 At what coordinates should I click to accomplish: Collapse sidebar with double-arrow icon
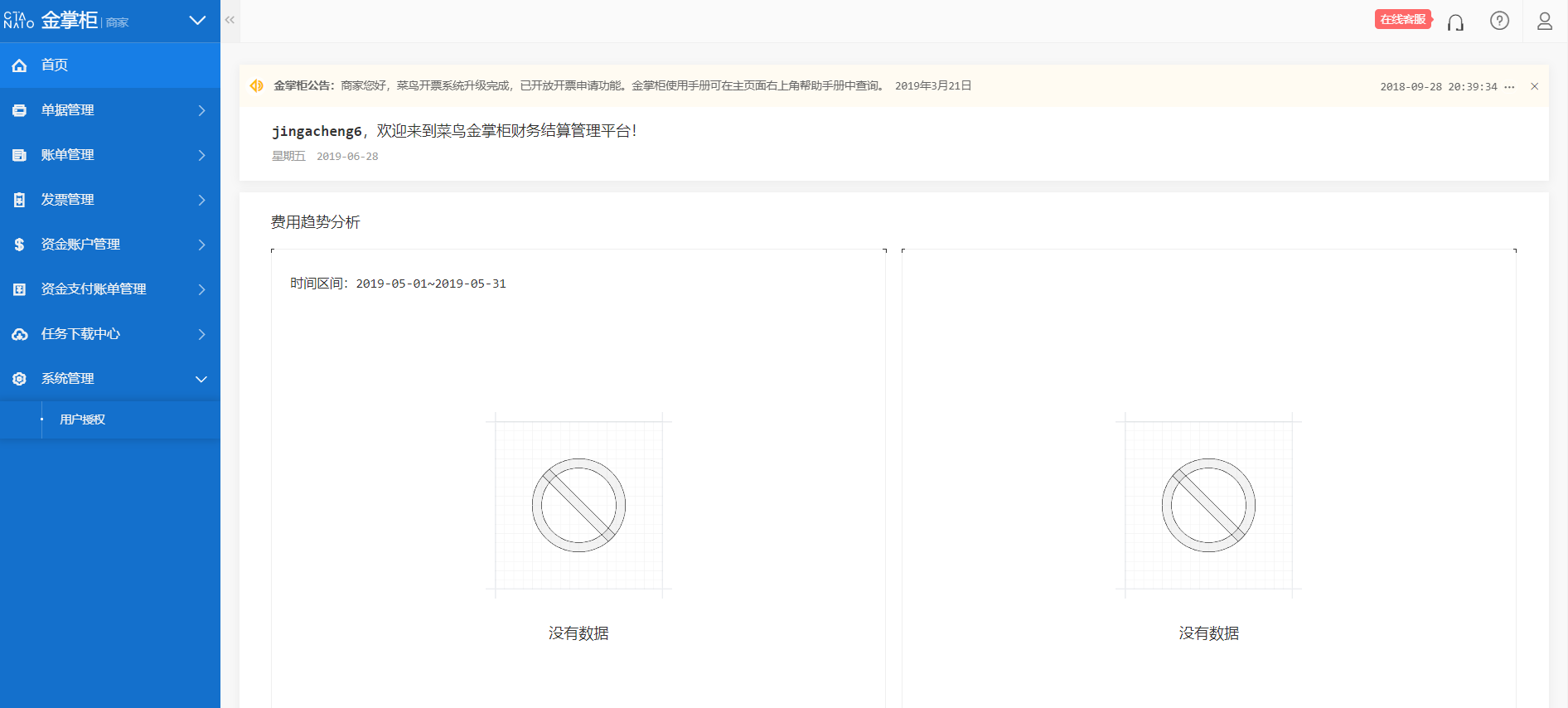(x=230, y=20)
